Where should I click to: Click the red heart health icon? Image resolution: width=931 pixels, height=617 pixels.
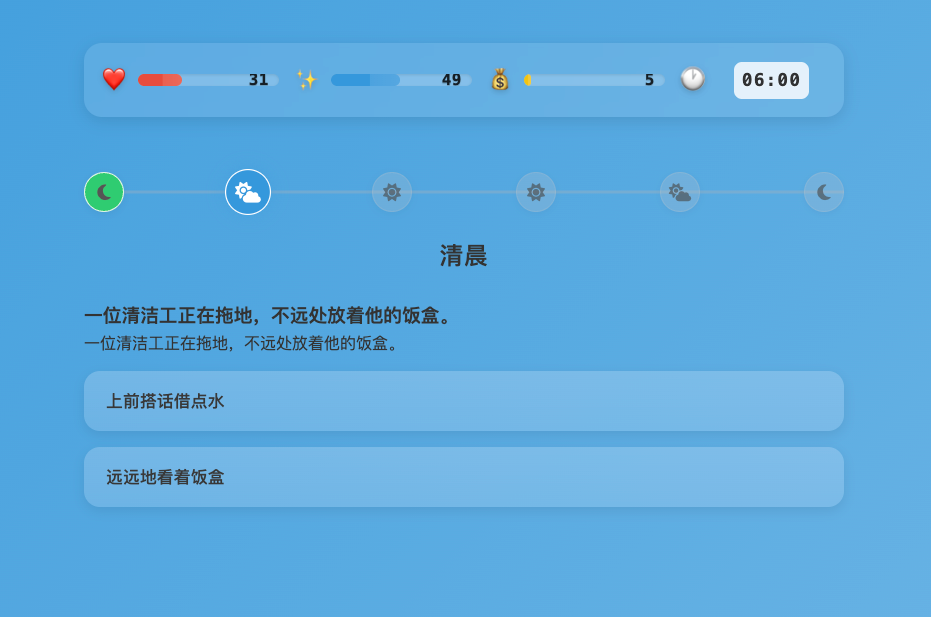(114, 77)
